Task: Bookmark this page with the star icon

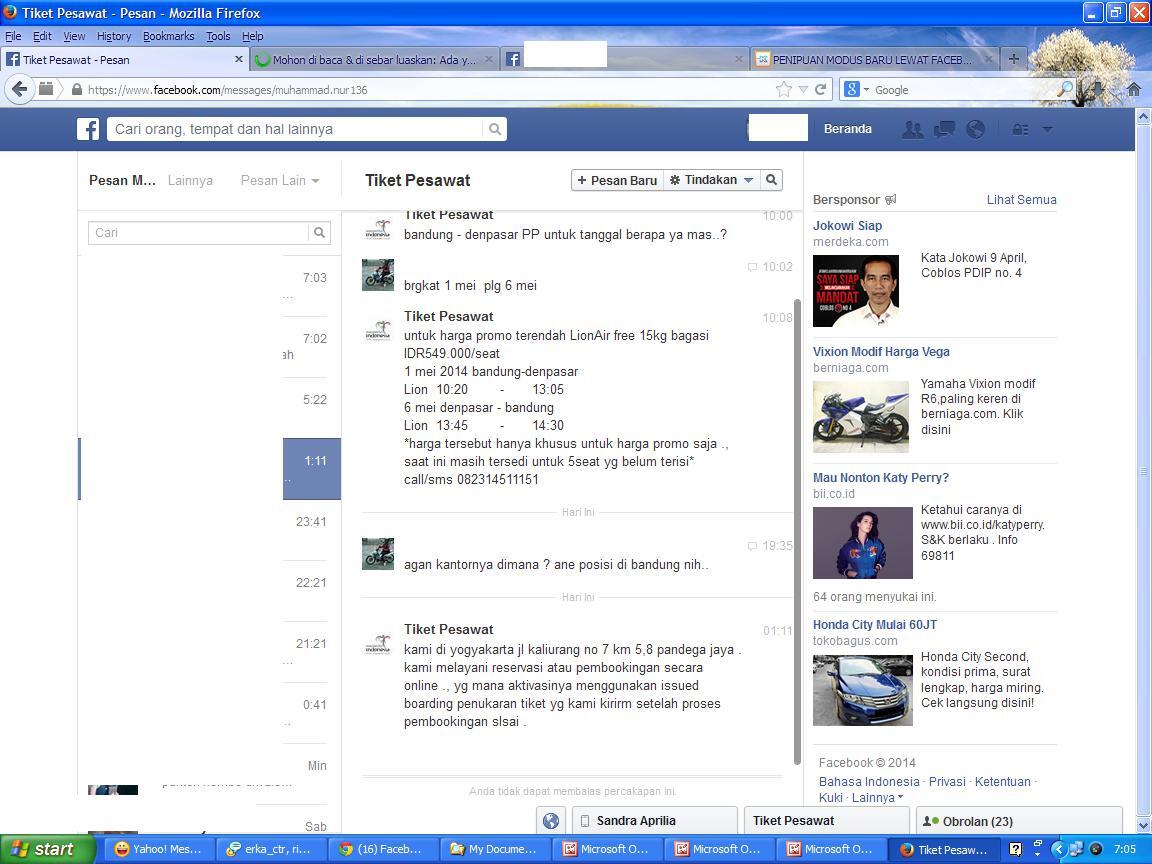Action: click(784, 90)
